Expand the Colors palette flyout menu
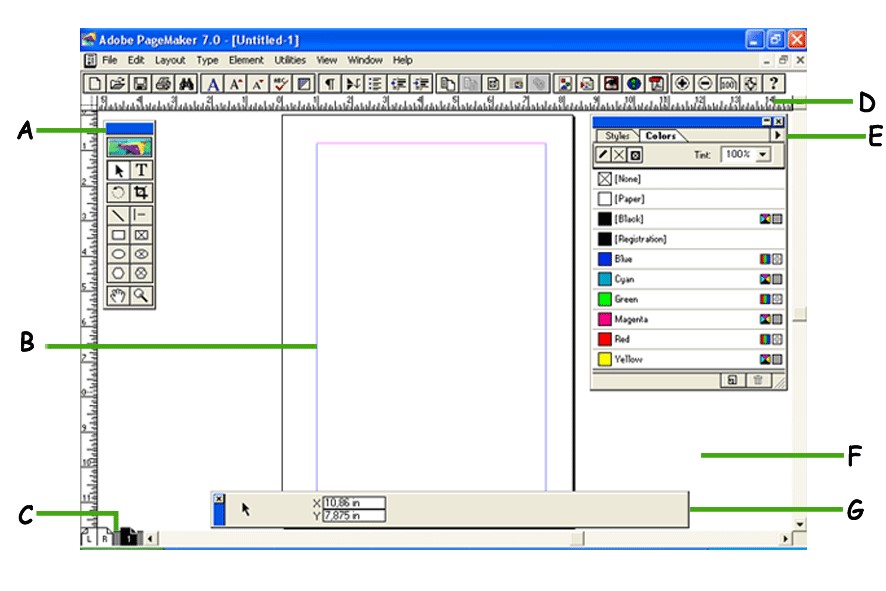Image resolution: width=886 pixels, height=591 pixels. [778, 135]
